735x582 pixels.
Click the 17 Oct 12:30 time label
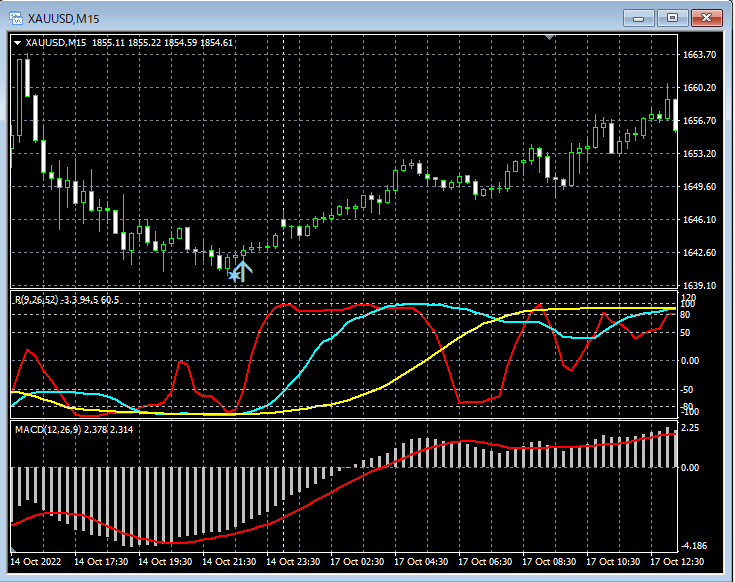(x=677, y=561)
